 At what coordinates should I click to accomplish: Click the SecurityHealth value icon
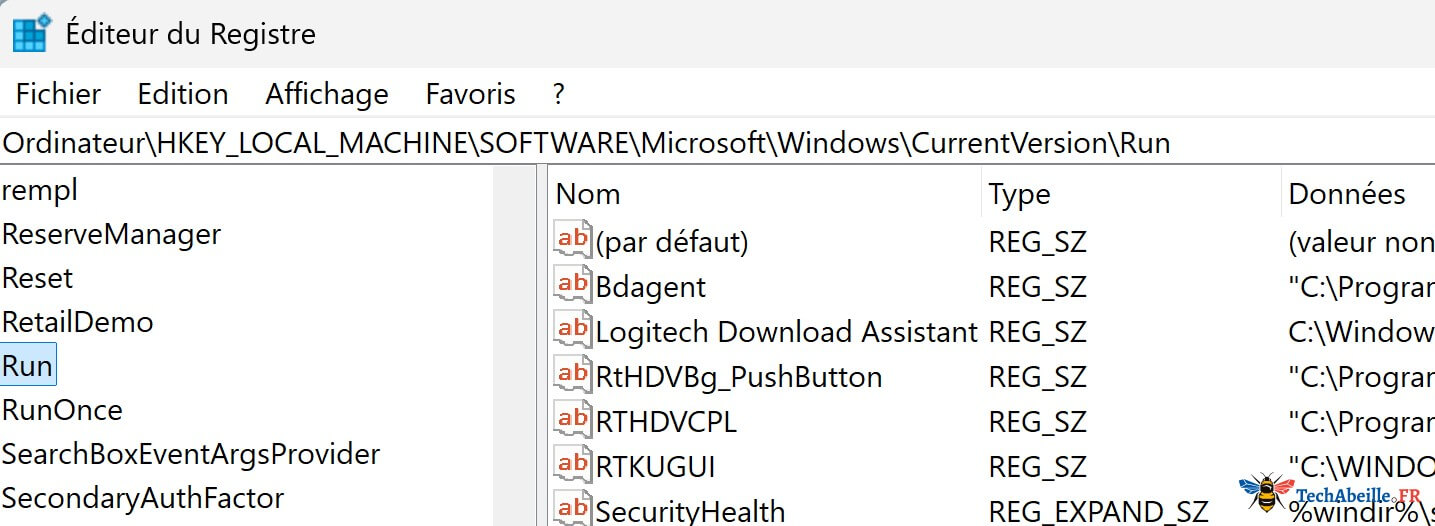572,508
